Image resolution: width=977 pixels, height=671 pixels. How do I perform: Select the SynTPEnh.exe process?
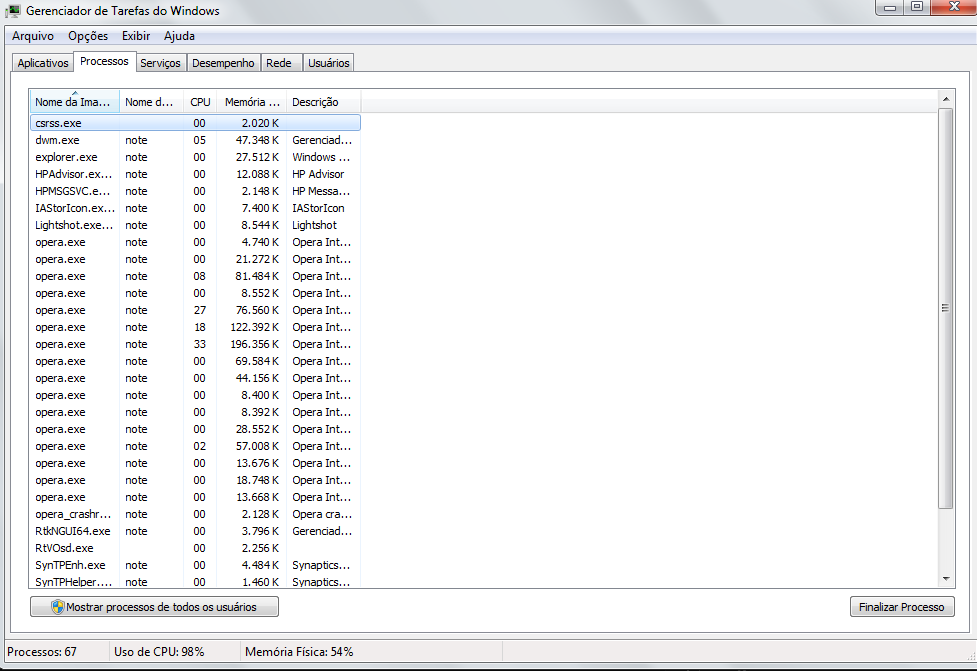195,565
